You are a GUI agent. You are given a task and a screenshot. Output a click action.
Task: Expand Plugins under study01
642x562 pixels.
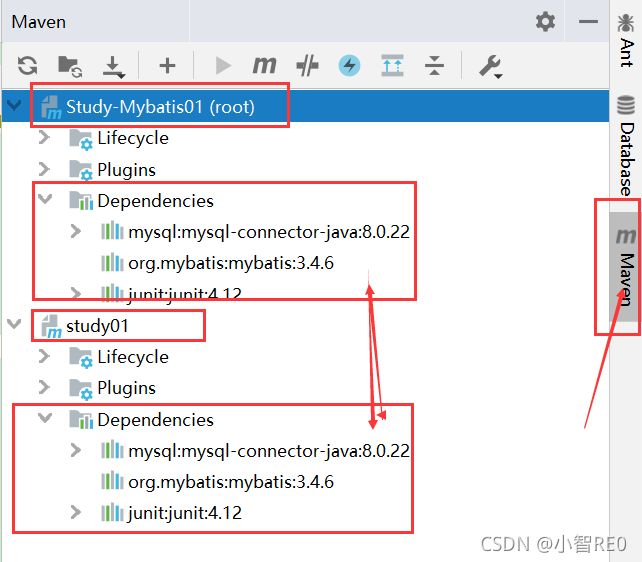click(x=44, y=387)
